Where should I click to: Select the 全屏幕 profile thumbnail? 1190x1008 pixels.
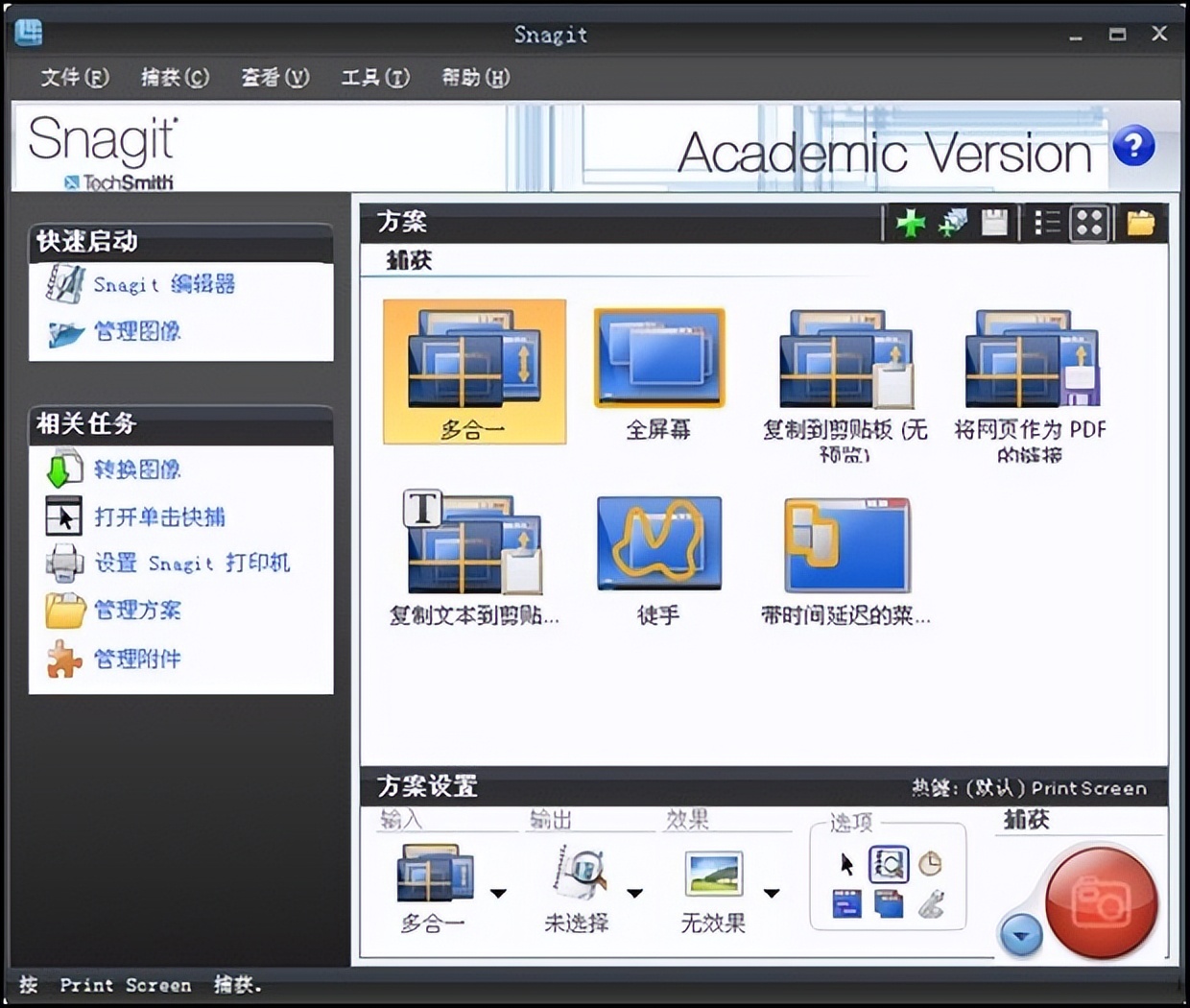[x=658, y=359]
